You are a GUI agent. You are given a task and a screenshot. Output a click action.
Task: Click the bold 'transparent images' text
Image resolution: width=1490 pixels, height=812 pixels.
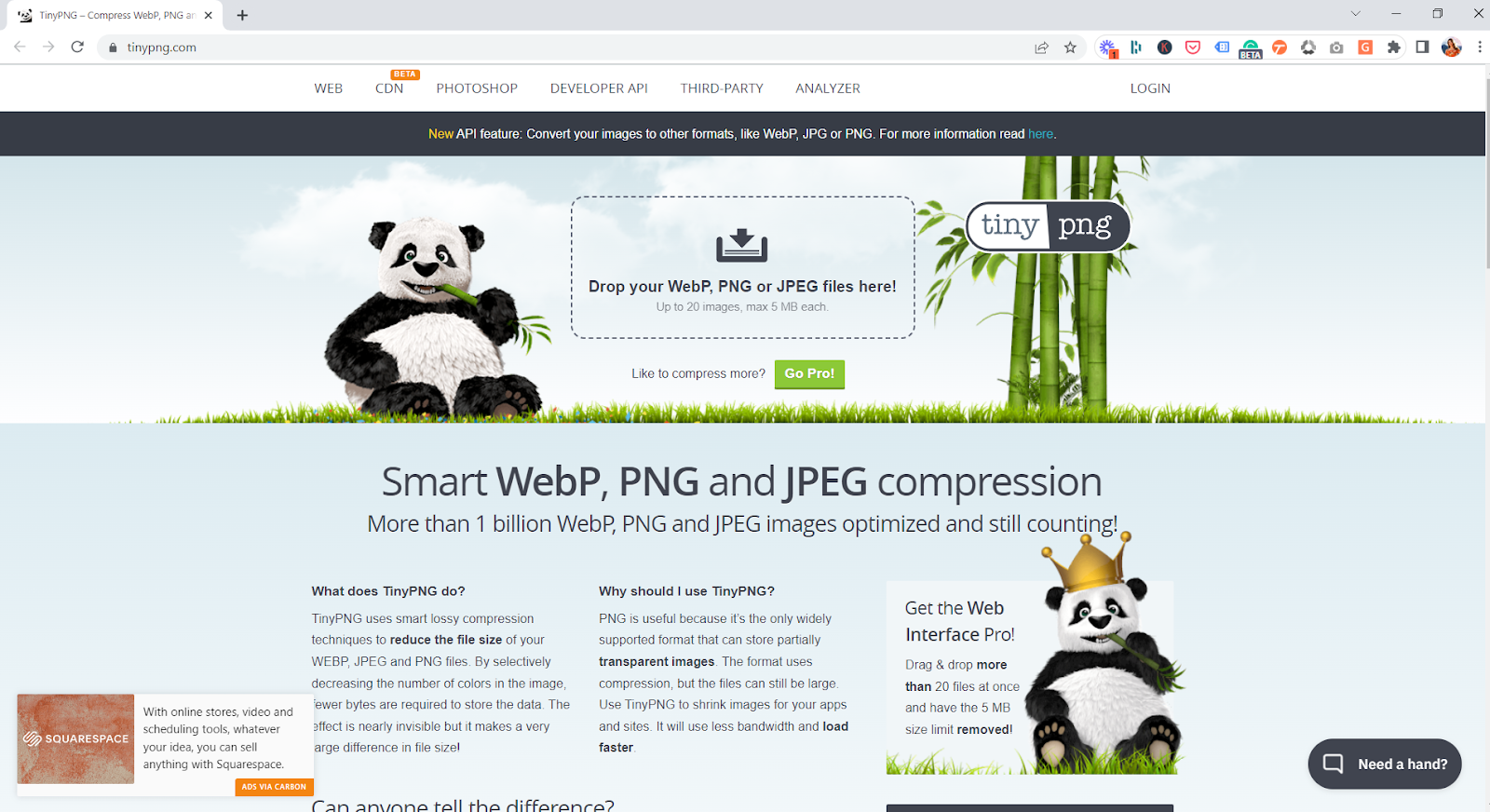point(657,662)
